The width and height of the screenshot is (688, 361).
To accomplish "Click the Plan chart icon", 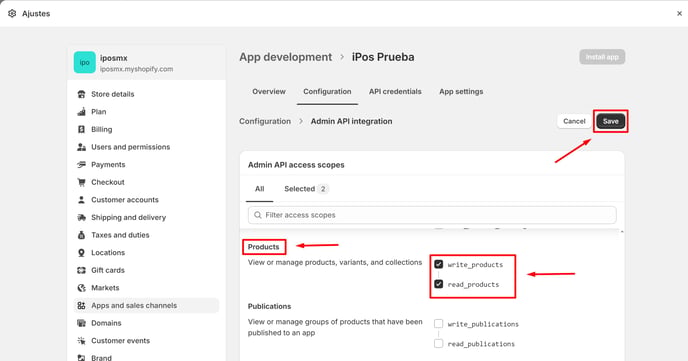I will pyautogui.click(x=81, y=112).
